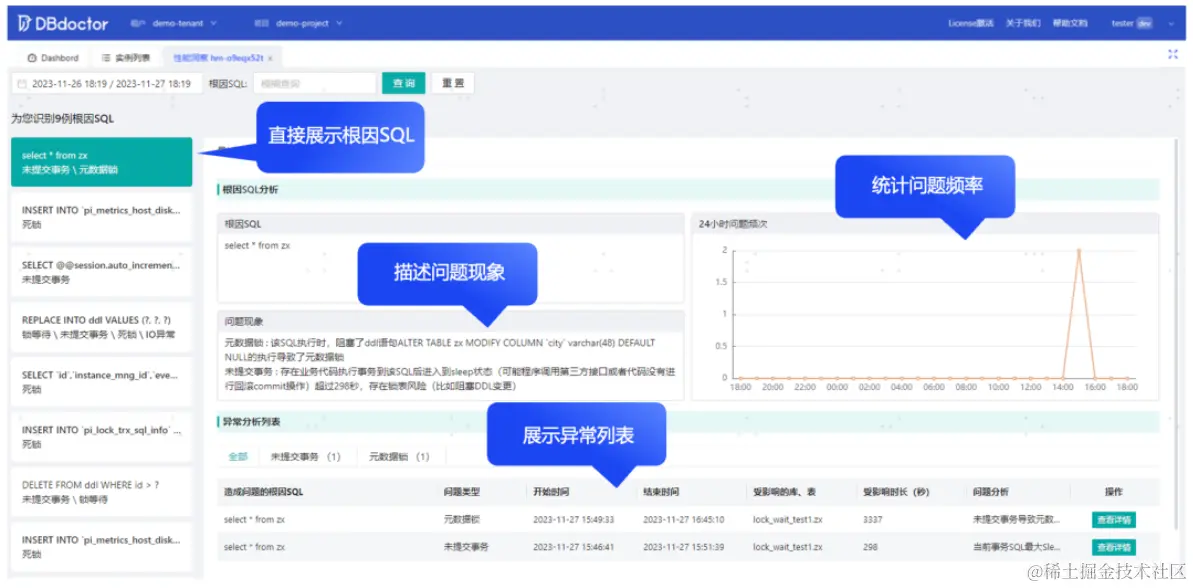The width and height of the screenshot is (1193, 588).
Task: Switch to the 未提交事务 (1) tab
Action: [305, 456]
